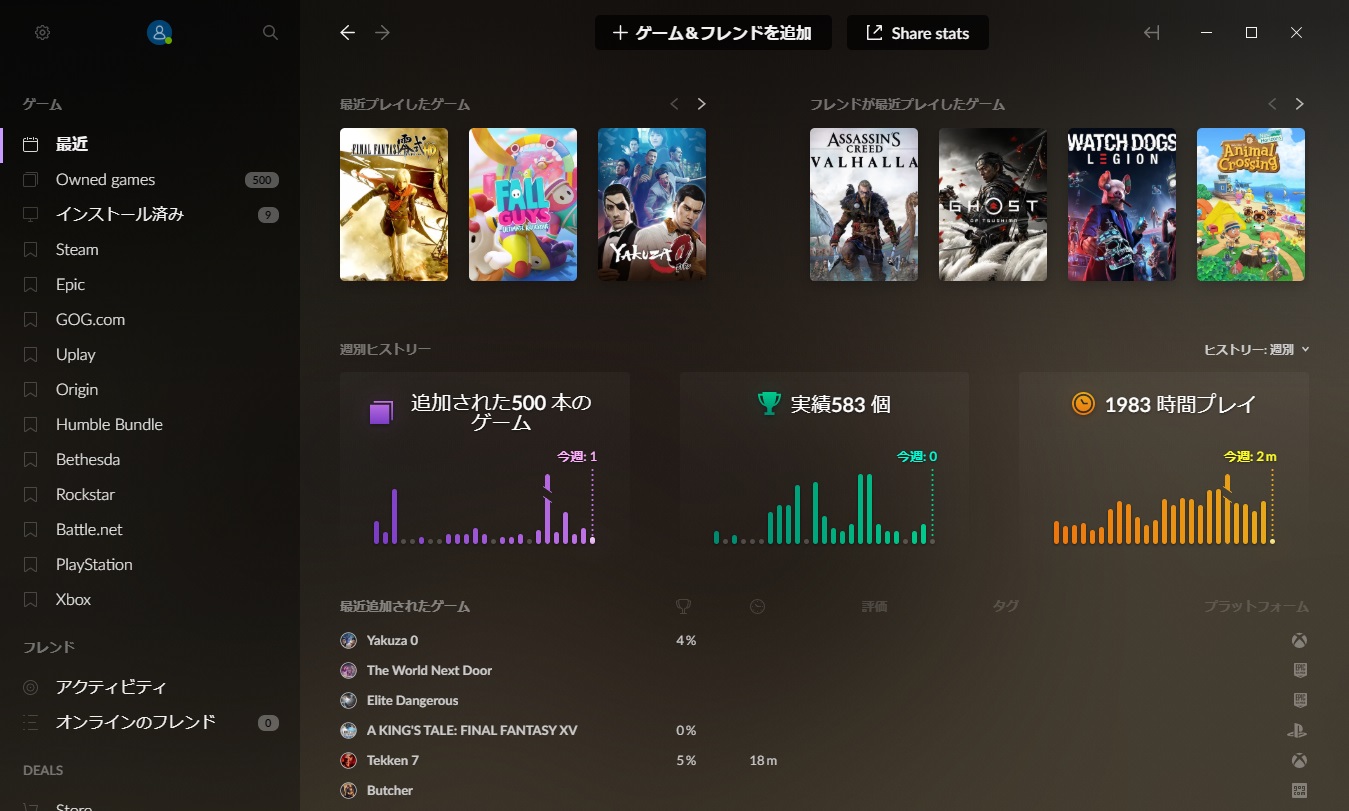Click the Xbox platform icon in Tekken 7 row
Image resolution: width=1349 pixels, height=811 pixels.
1300,760
